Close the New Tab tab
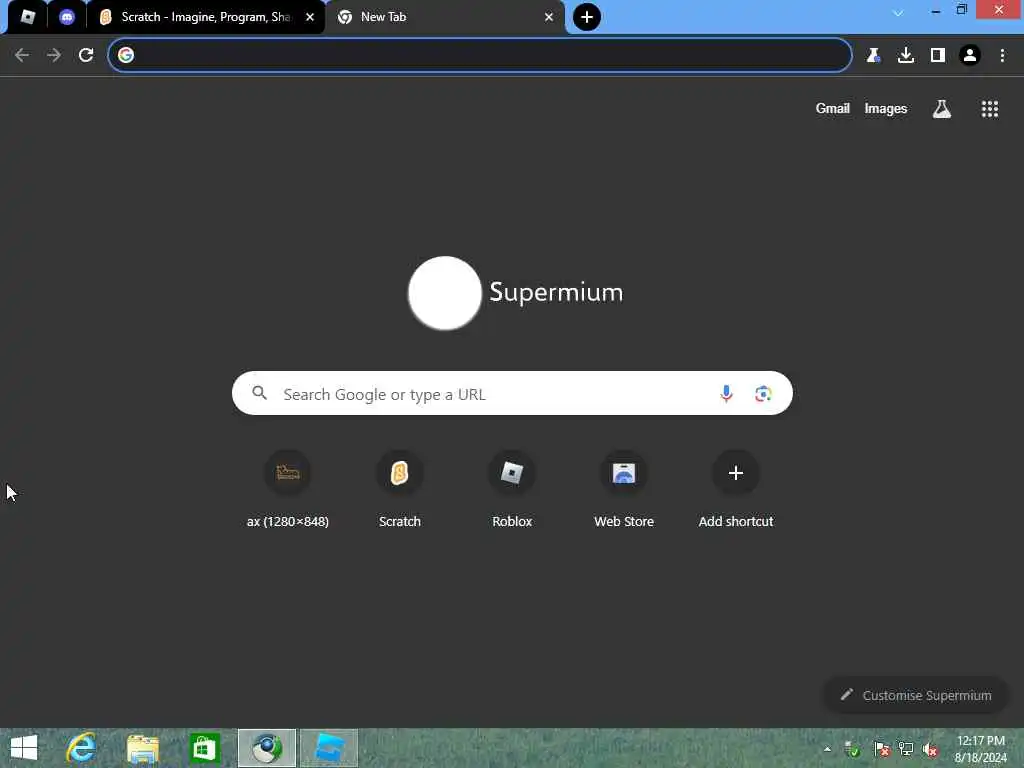The width and height of the screenshot is (1024, 768). pos(549,17)
